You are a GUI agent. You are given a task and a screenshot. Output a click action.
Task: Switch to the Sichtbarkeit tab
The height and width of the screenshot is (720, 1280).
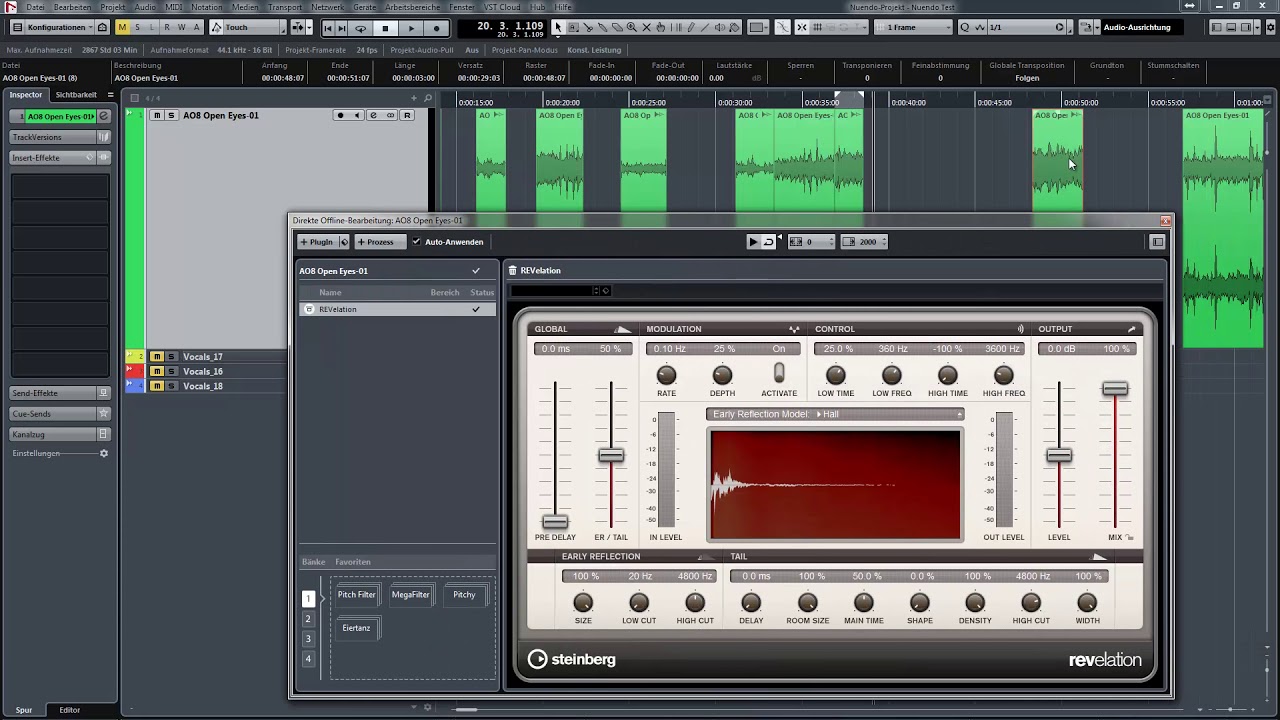pos(76,95)
